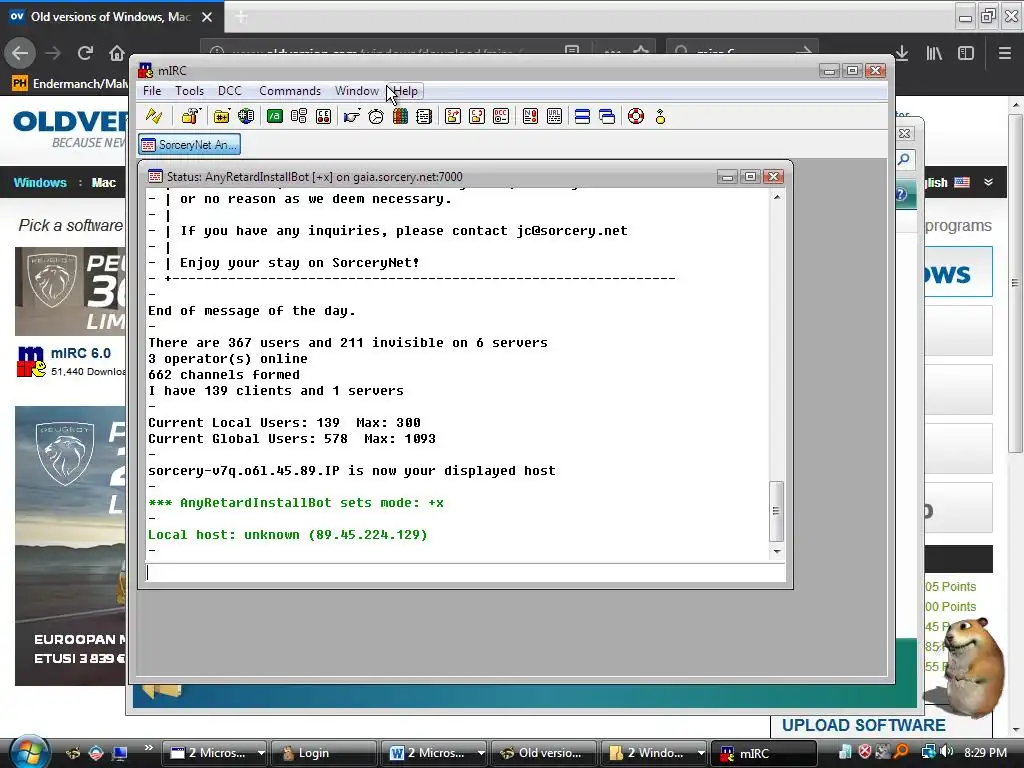Expand the language chevron on OldVersion page
1024x768 pixels.
coord(988,182)
